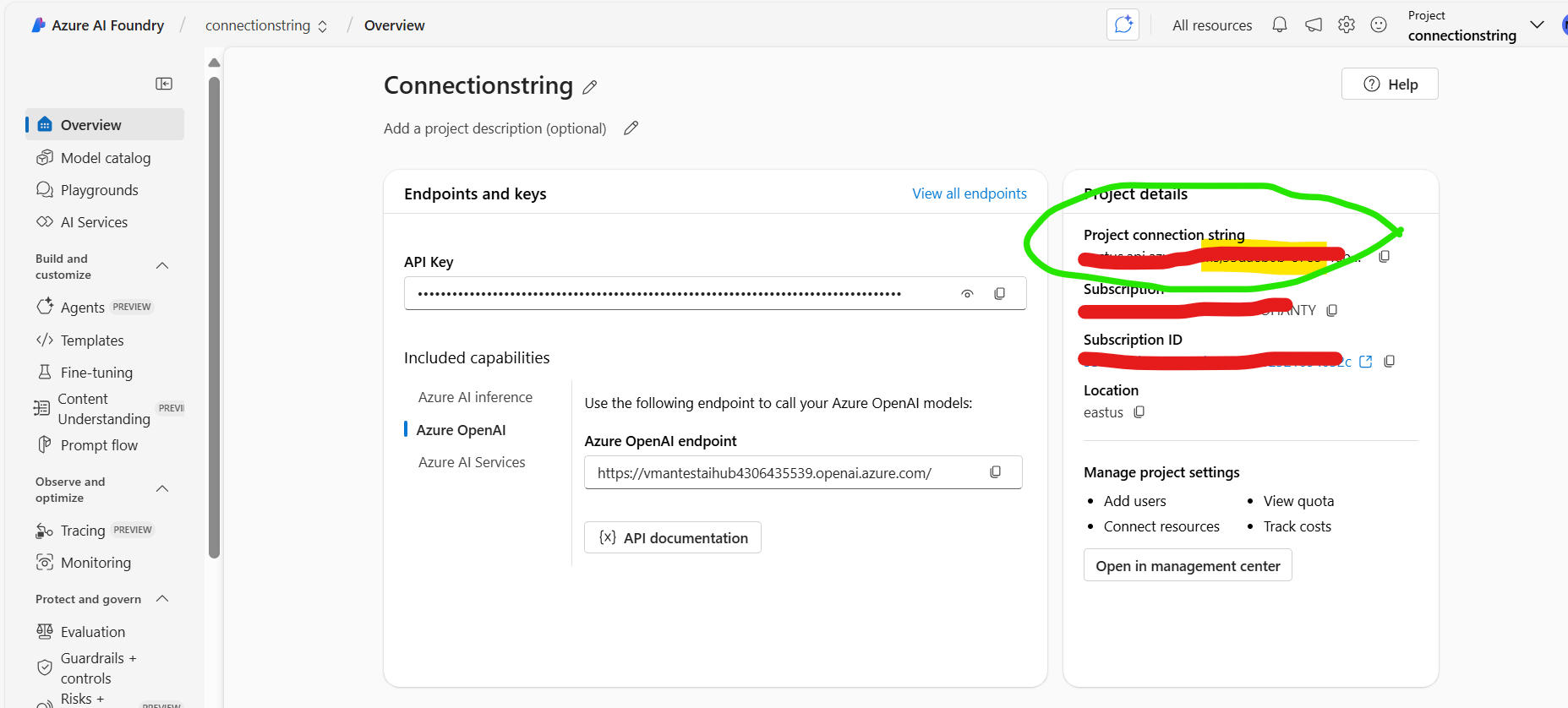The width and height of the screenshot is (1568, 708).
Task: Copy the subscription name
Action: click(x=1332, y=310)
